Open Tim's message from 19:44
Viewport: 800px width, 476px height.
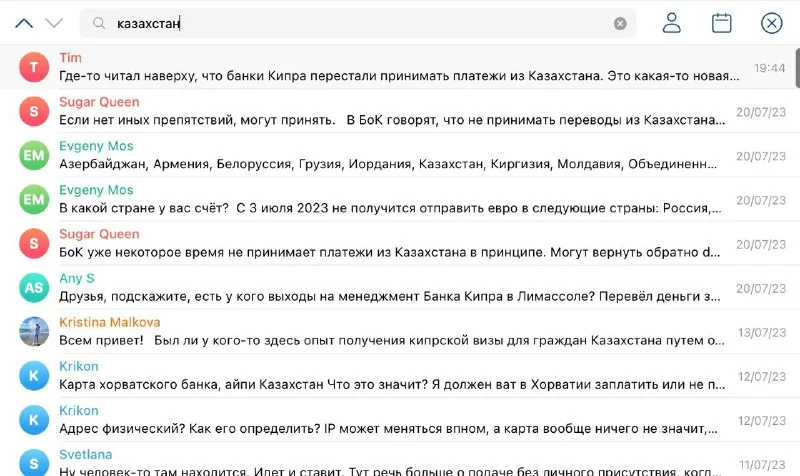pyautogui.click(x=400, y=67)
